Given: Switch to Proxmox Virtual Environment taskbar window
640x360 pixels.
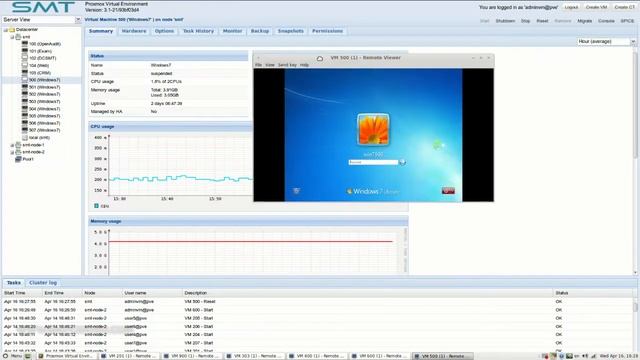Looking at the screenshot, I should pyautogui.click(x=67, y=356).
